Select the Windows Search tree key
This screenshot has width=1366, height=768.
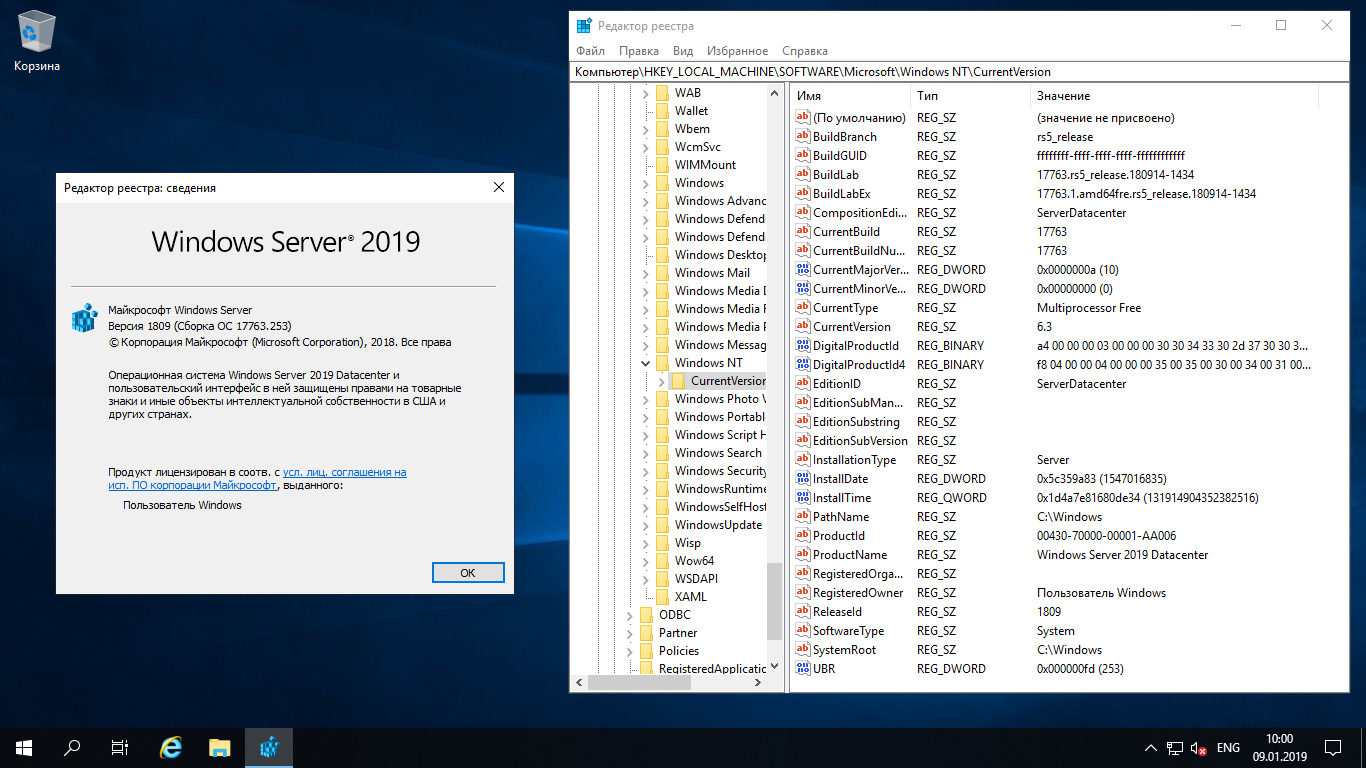click(718, 453)
